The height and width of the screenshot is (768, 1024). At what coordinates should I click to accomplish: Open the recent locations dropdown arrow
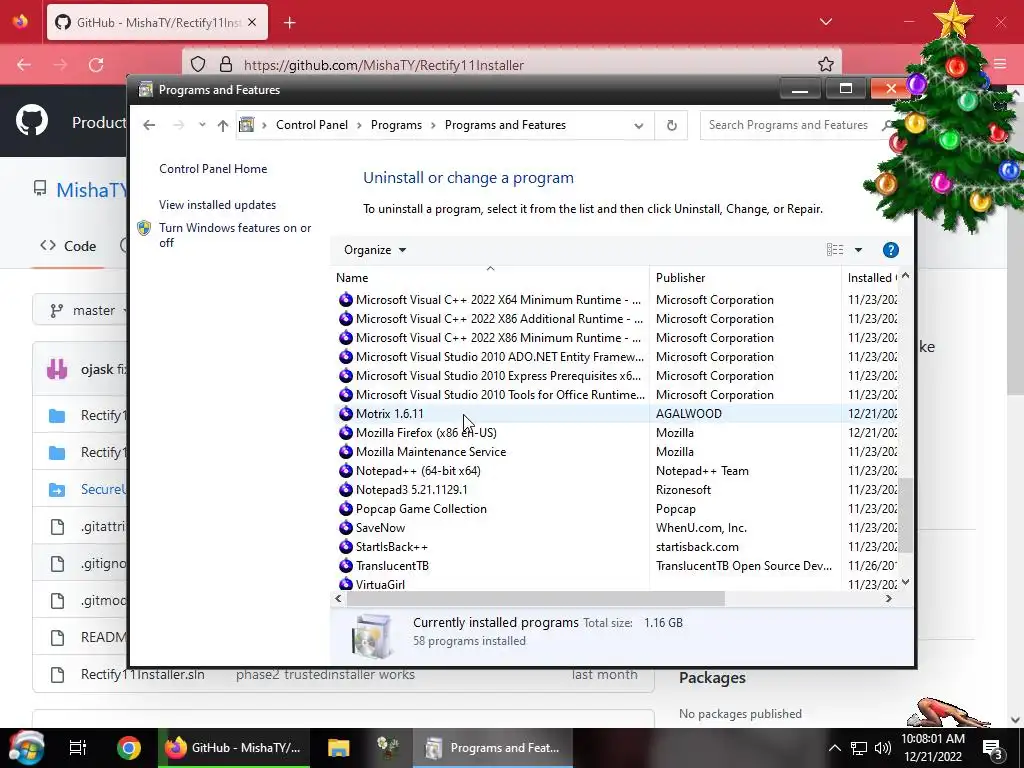click(202, 125)
